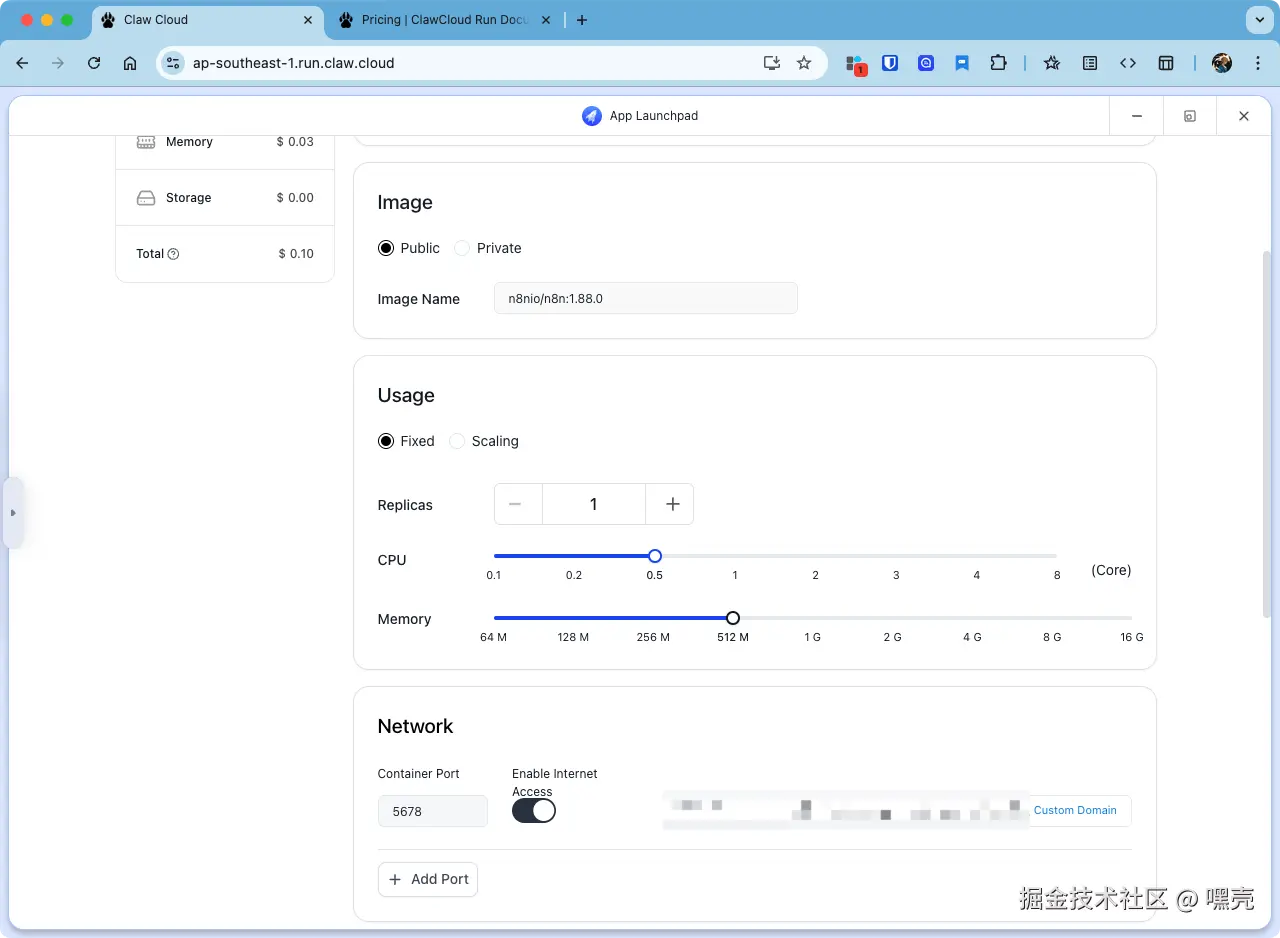Click the Storage cost value $ 0.00
Image resolution: width=1280 pixels, height=938 pixels.
pos(295,198)
